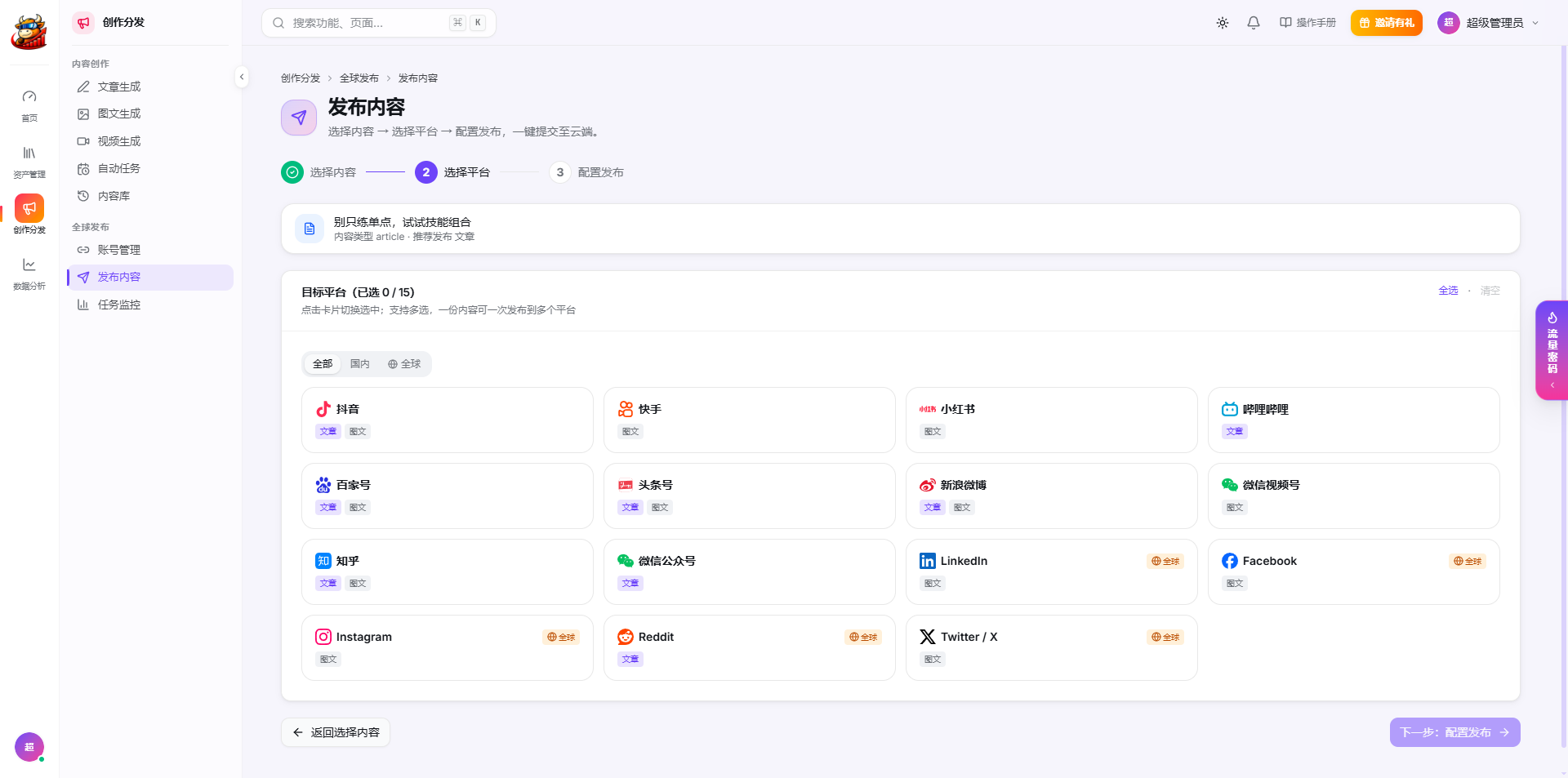Click 下一步：配置发布 button

pyautogui.click(x=1454, y=732)
